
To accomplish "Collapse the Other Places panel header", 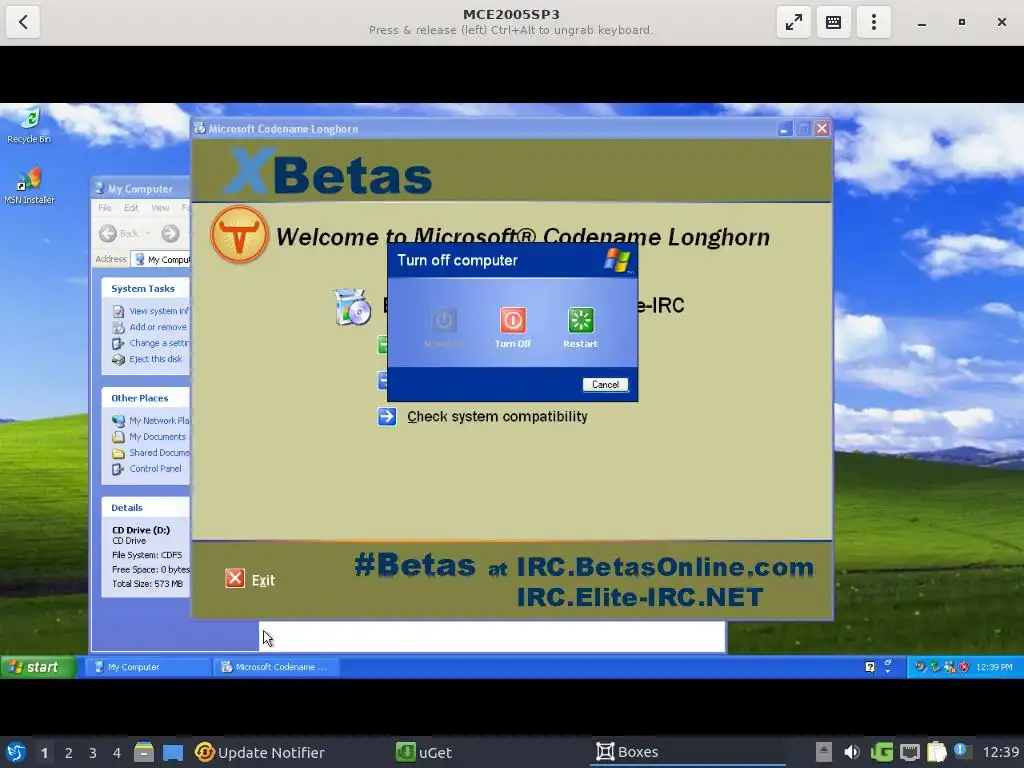I will tap(146, 398).
